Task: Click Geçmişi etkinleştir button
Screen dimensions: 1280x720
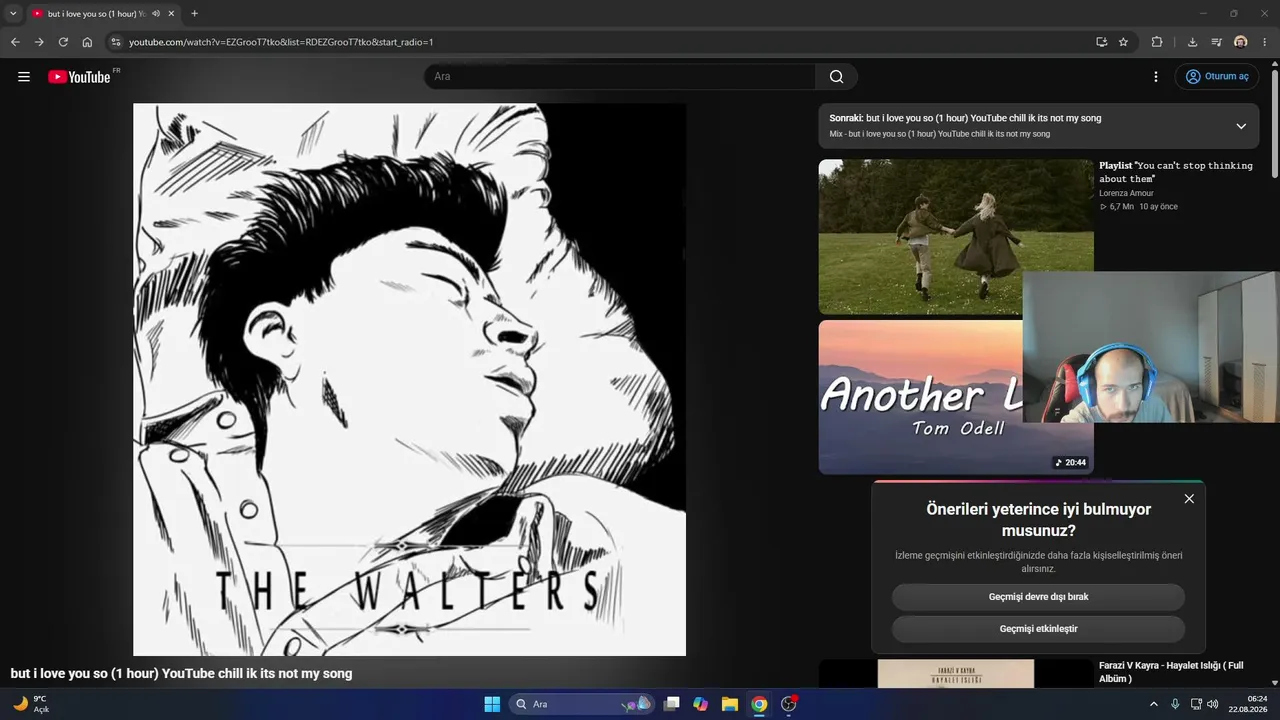Action: click(x=1038, y=629)
